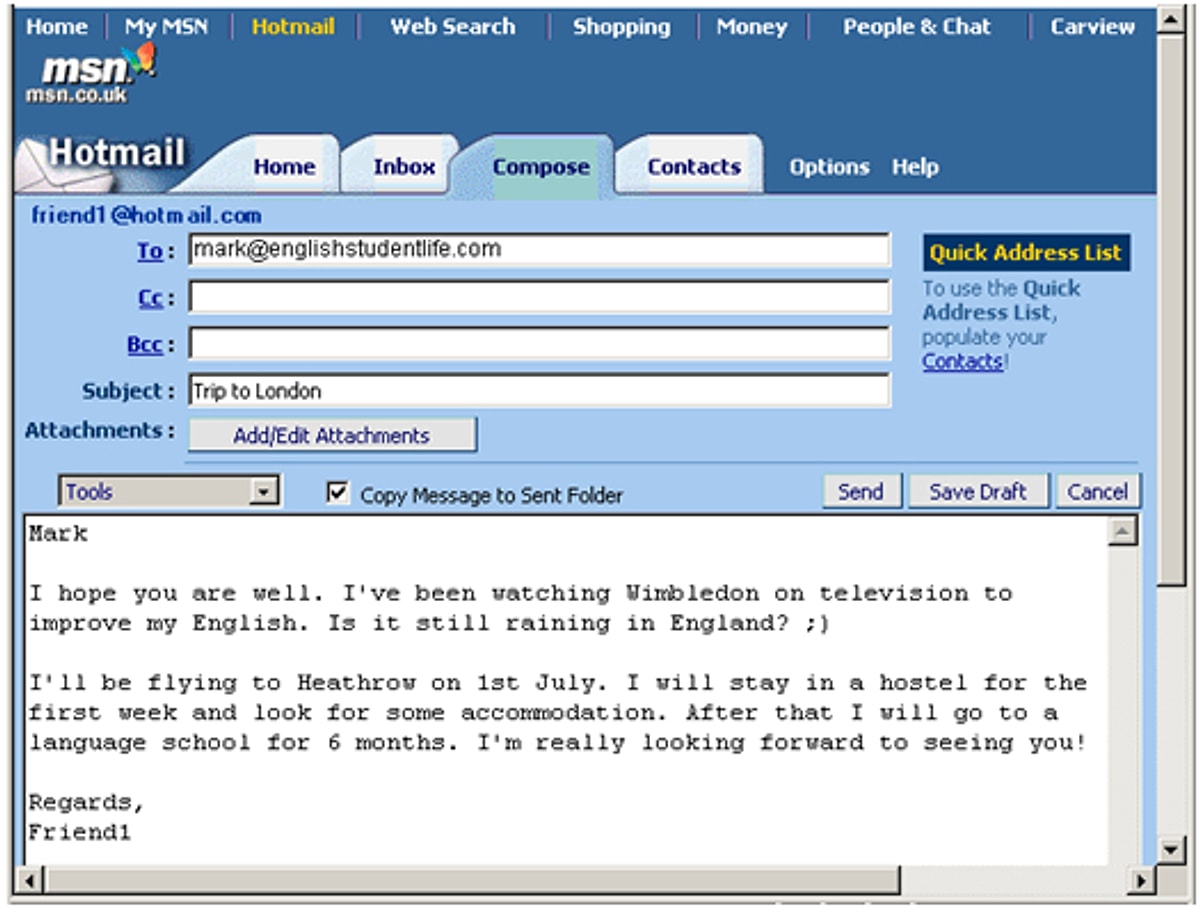
Task: Save the message with Save Draft
Action: click(977, 492)
